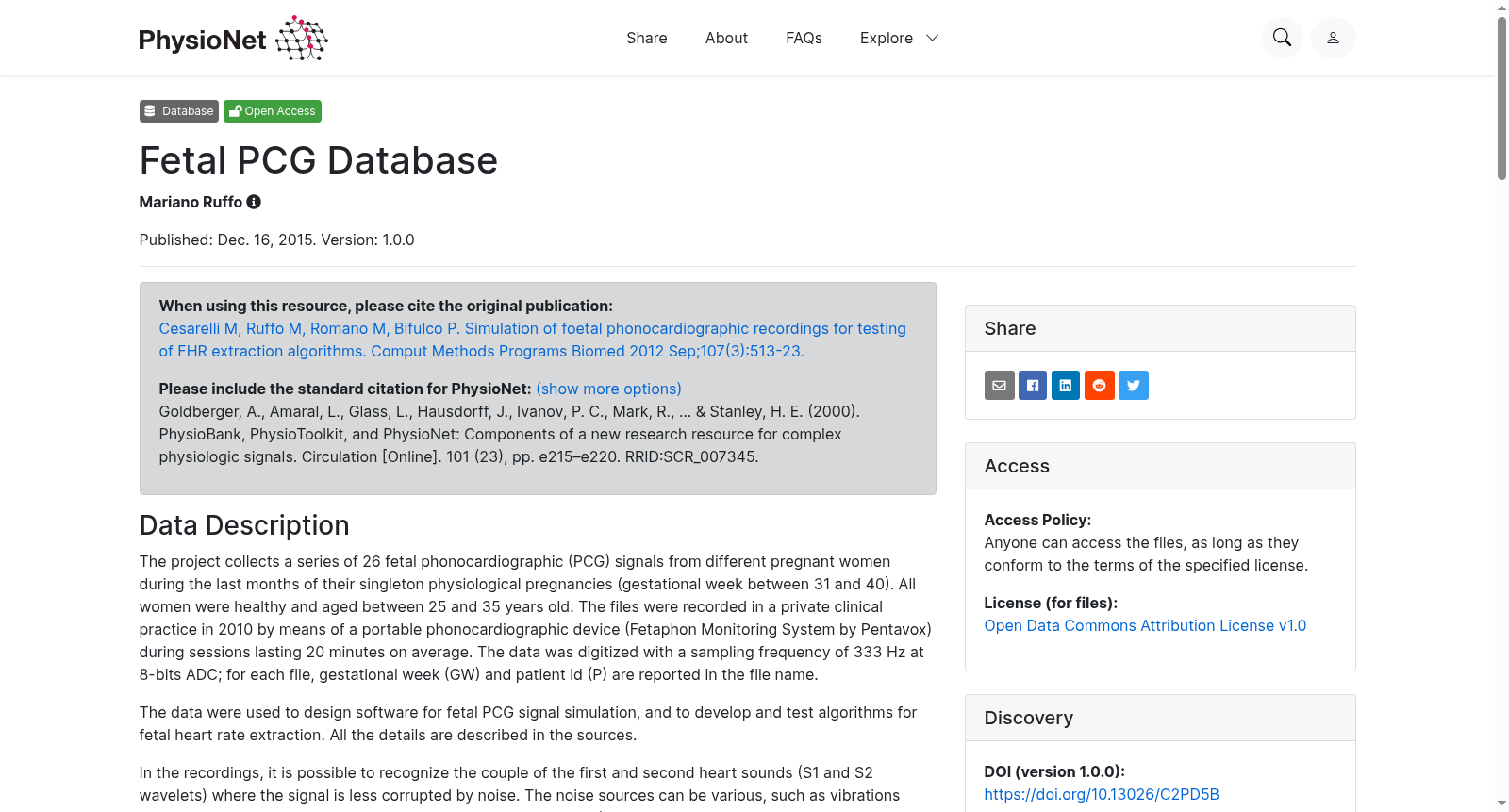Open the user account icon

tap(1333, 38)
